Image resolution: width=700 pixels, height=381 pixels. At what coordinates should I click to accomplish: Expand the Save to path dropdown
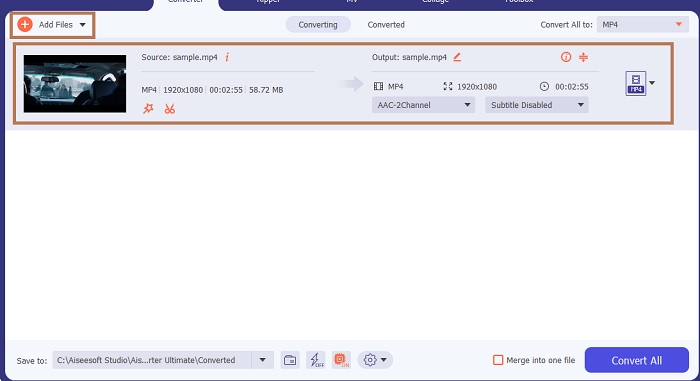(262, 360)
